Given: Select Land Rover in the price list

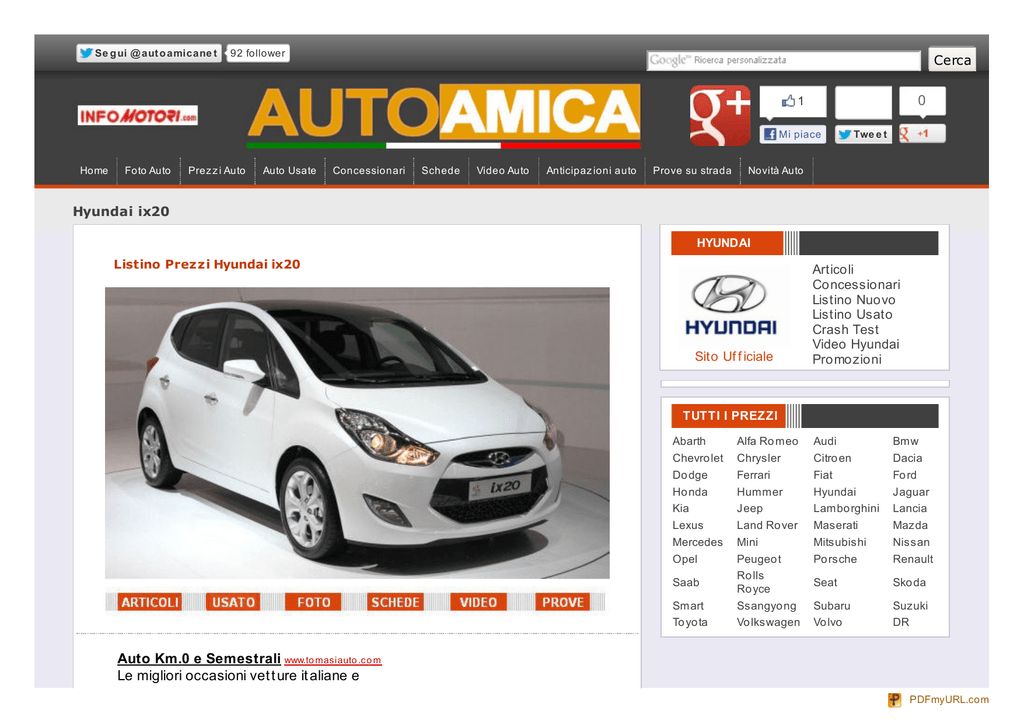Looking at the screenshot, I should (767, 526).
